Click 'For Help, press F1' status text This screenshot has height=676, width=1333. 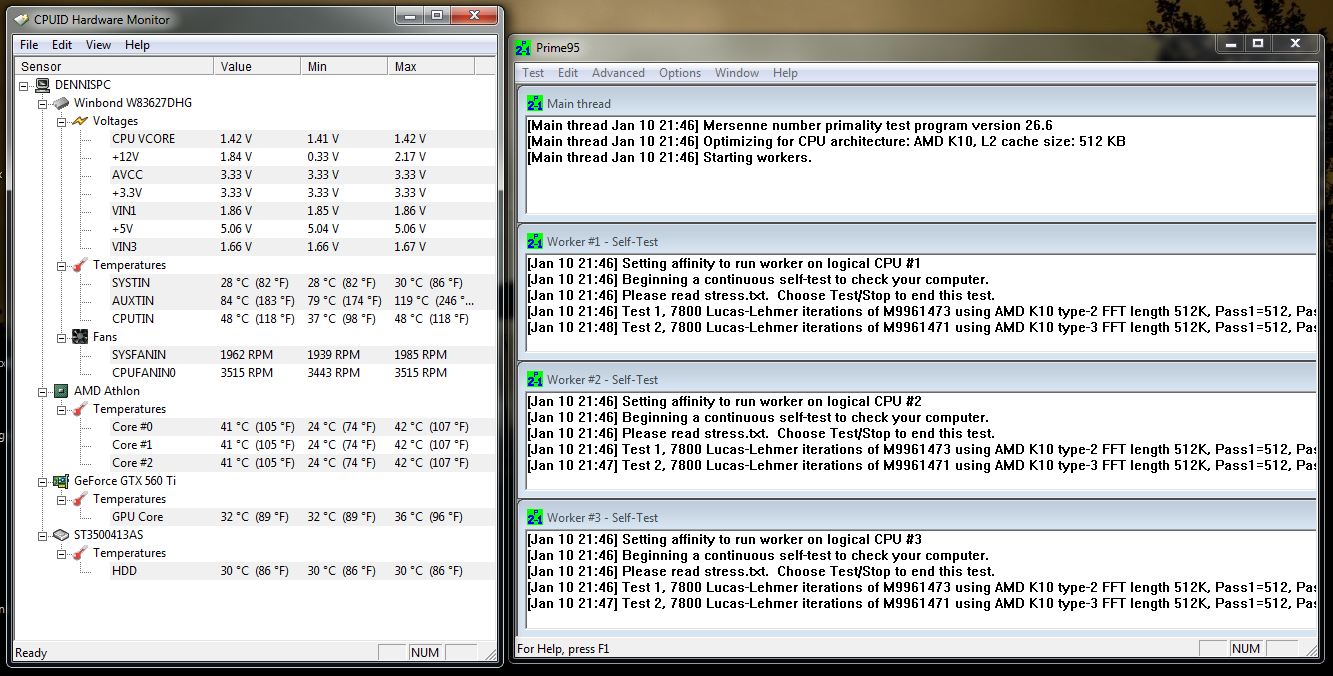click(563, 649)
